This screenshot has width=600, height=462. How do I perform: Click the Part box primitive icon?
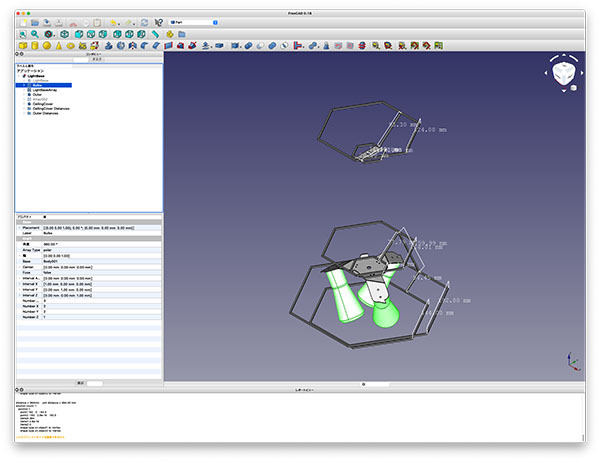(22, 44)
